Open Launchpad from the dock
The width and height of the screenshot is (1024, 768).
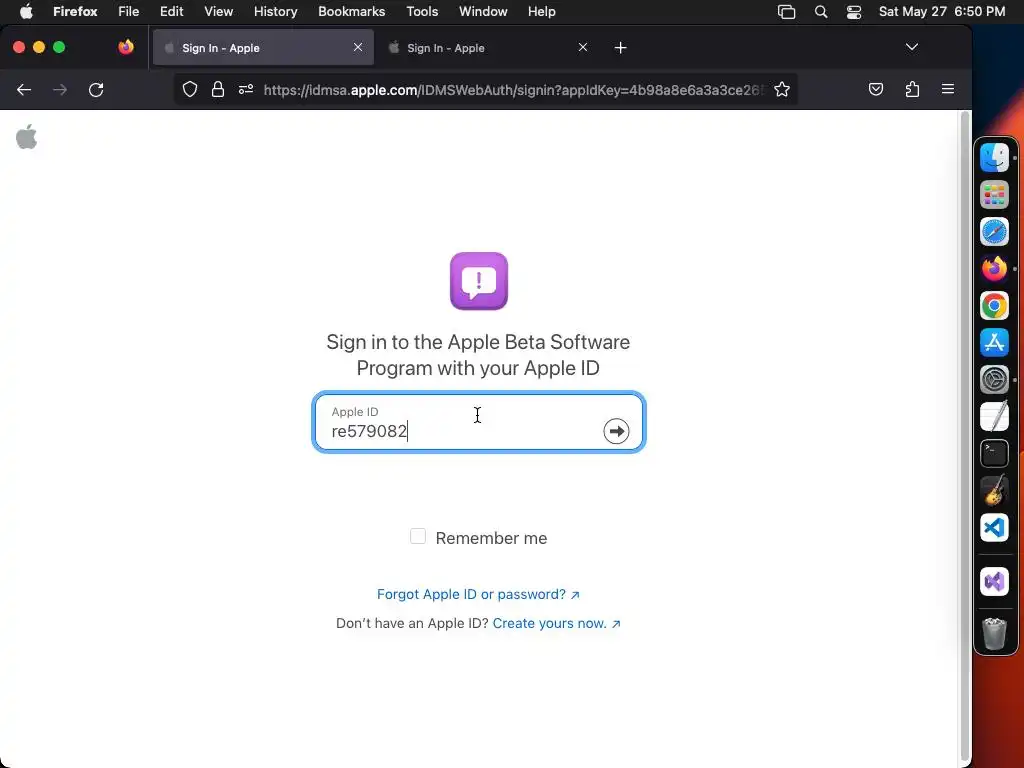click(994, 195)
